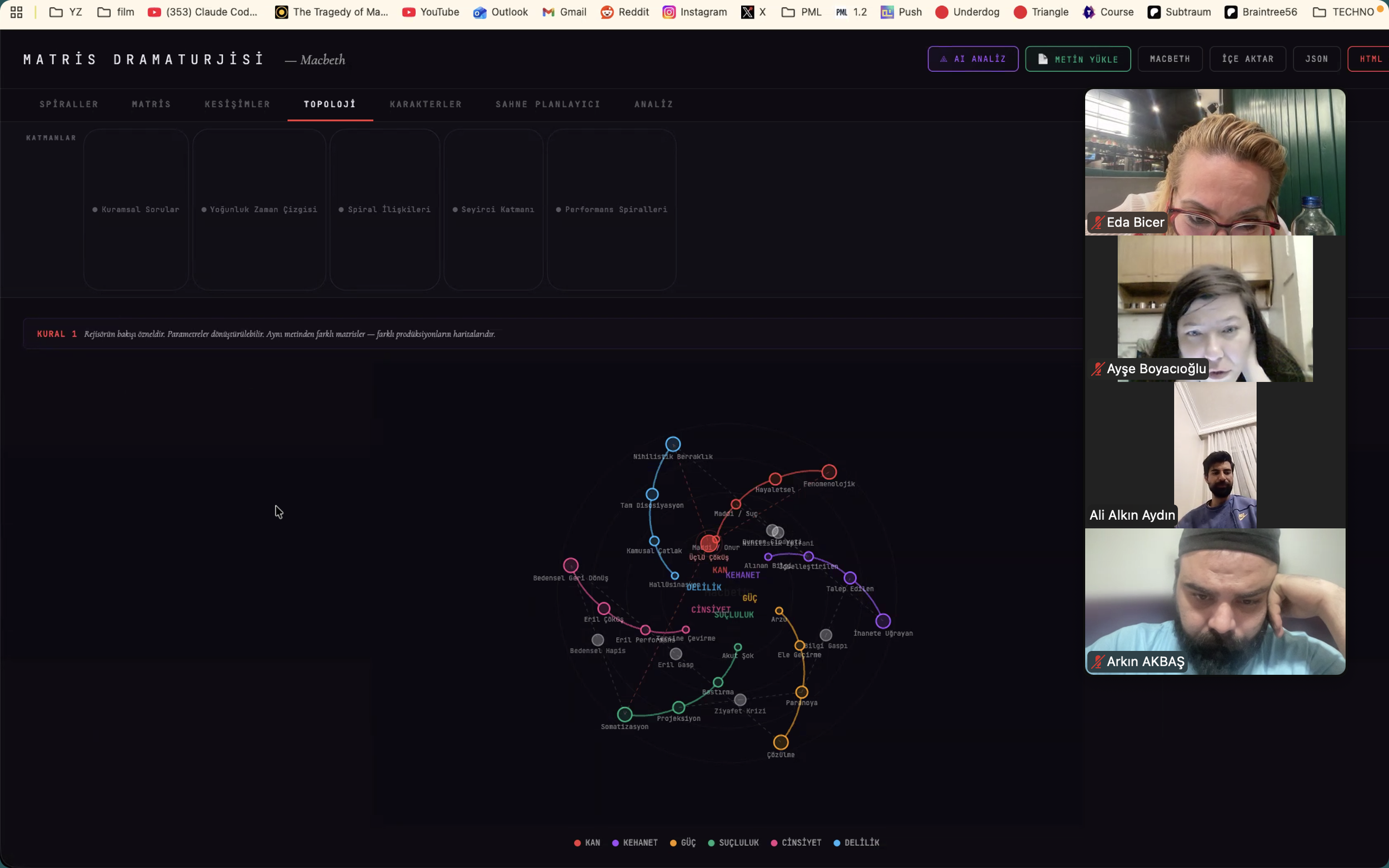This screenshot has width=1389, height=868.
Task: Select the Çözülme node
Action: pos(781,742)
